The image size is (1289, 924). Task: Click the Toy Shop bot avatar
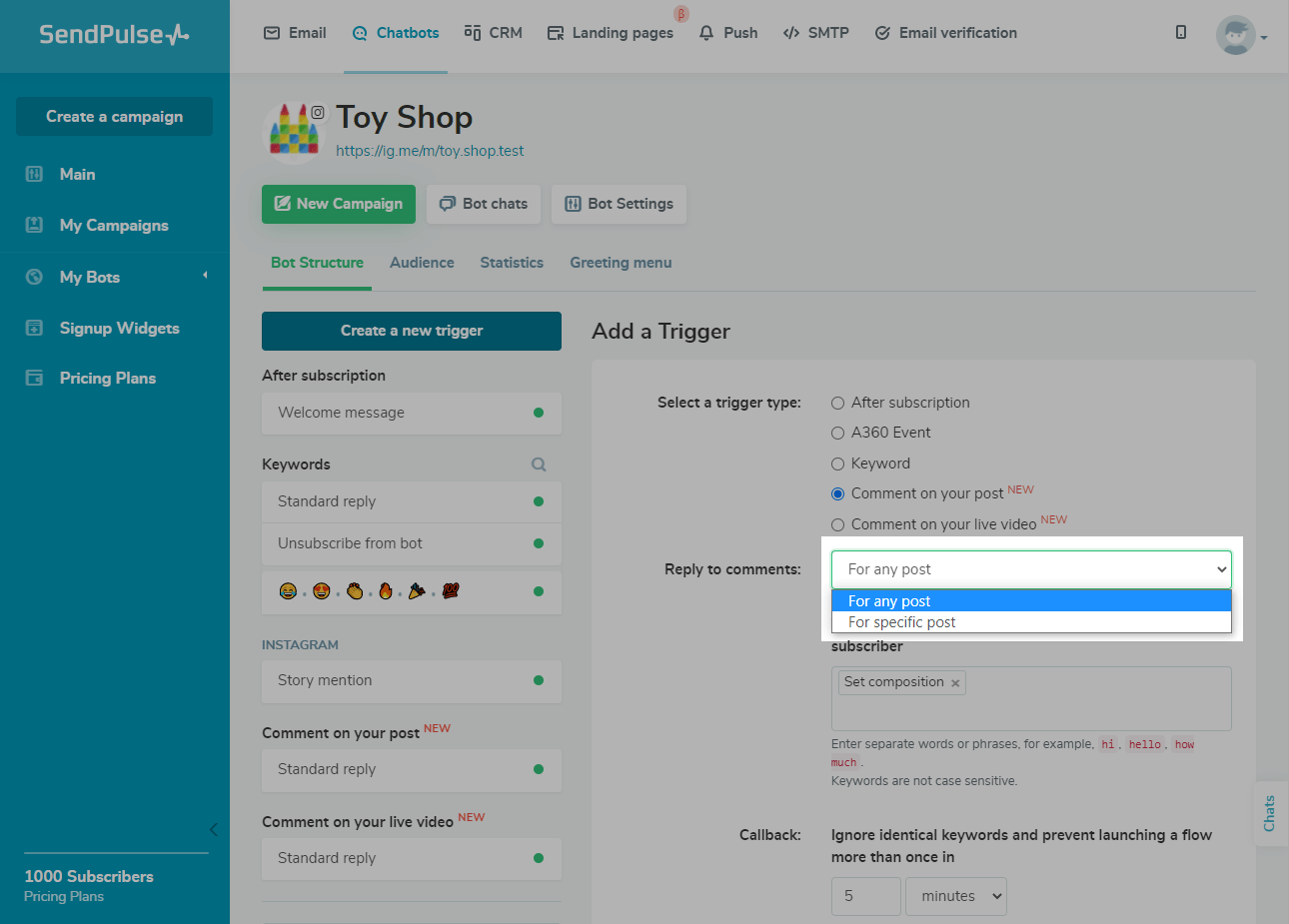[295, 132]
